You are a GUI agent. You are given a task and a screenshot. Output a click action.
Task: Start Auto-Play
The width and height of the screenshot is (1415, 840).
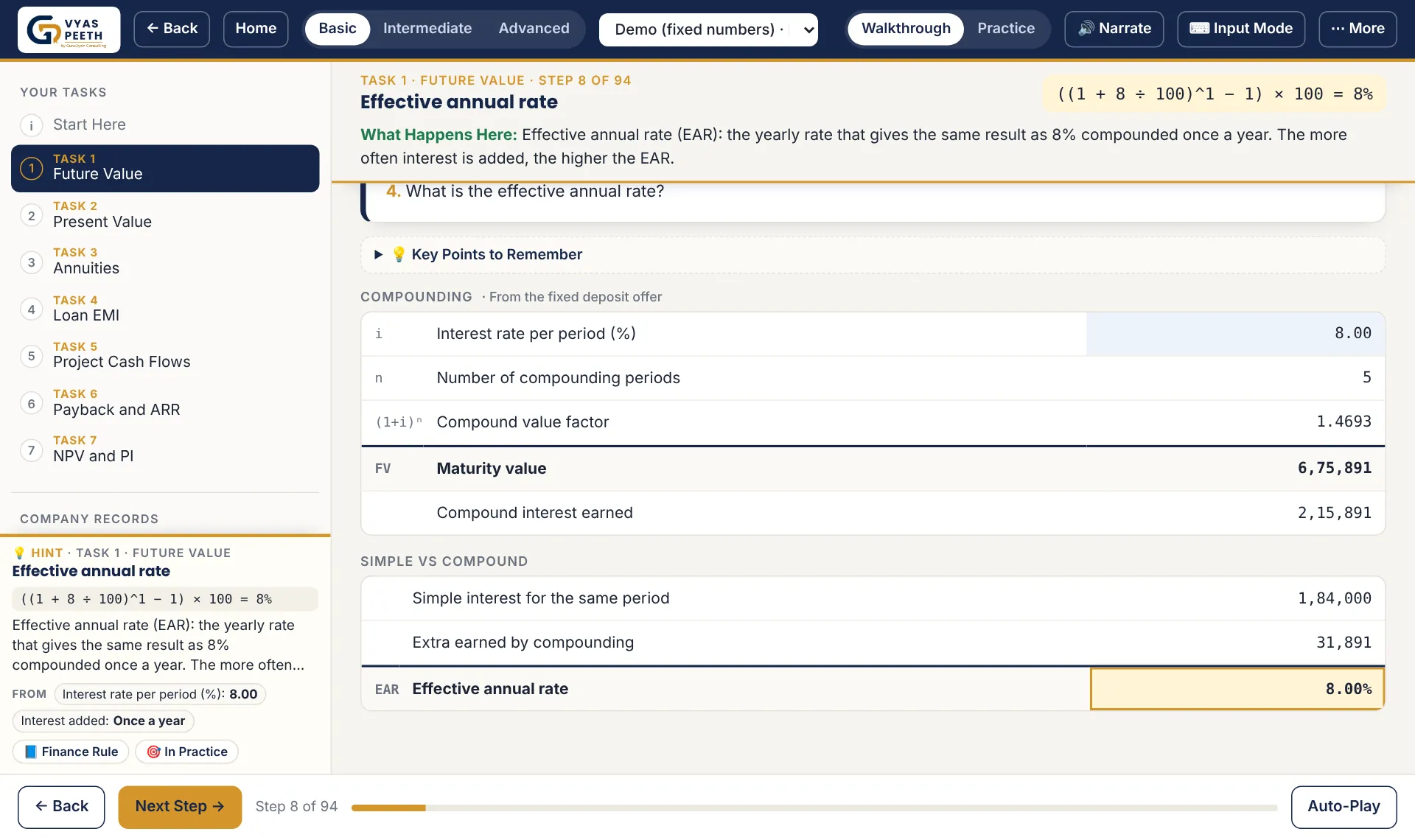pos(1344,807)
